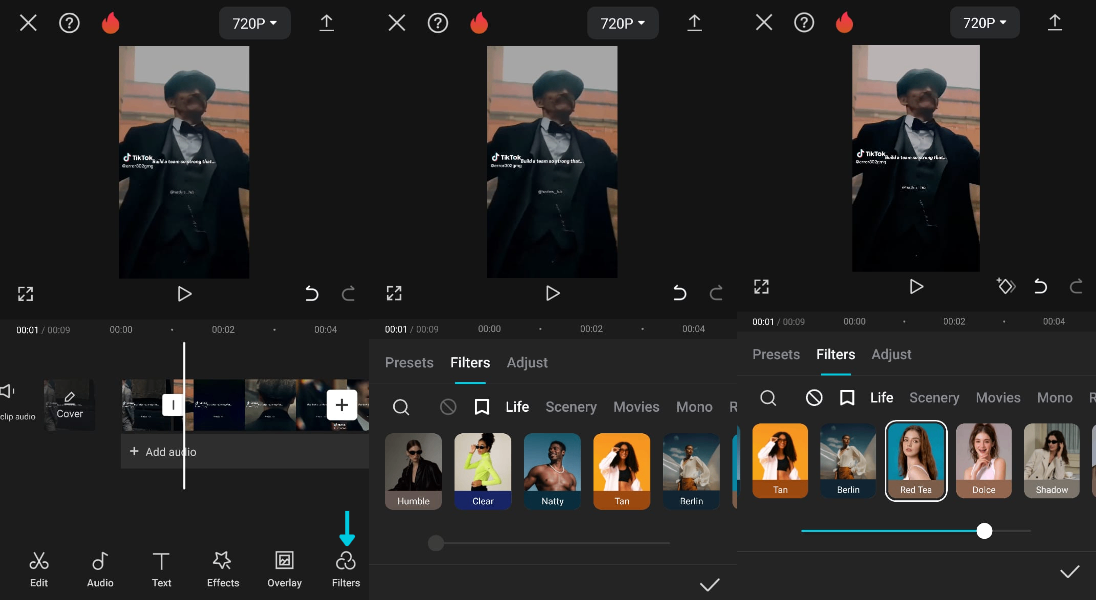Export the video from the left screen
The image size is (1100, 600).
326,23
